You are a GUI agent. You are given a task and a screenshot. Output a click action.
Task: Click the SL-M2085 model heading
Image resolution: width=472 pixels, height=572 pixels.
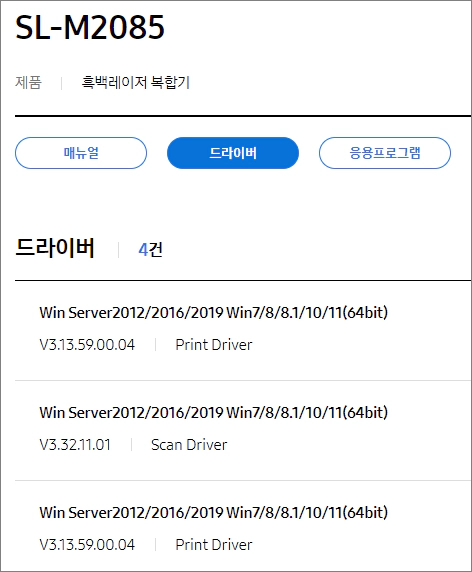[90, 27]
